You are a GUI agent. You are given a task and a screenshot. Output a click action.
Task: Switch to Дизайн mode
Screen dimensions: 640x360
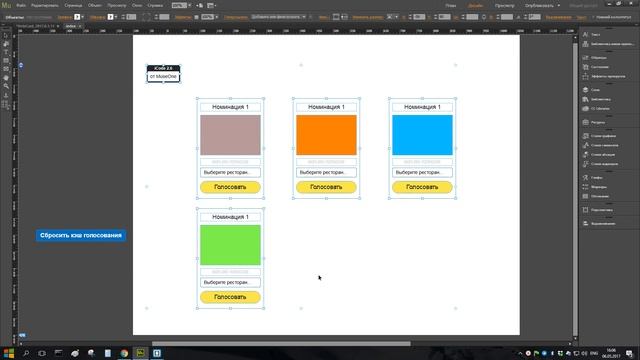pyautogui.click(x=476, y=6)
